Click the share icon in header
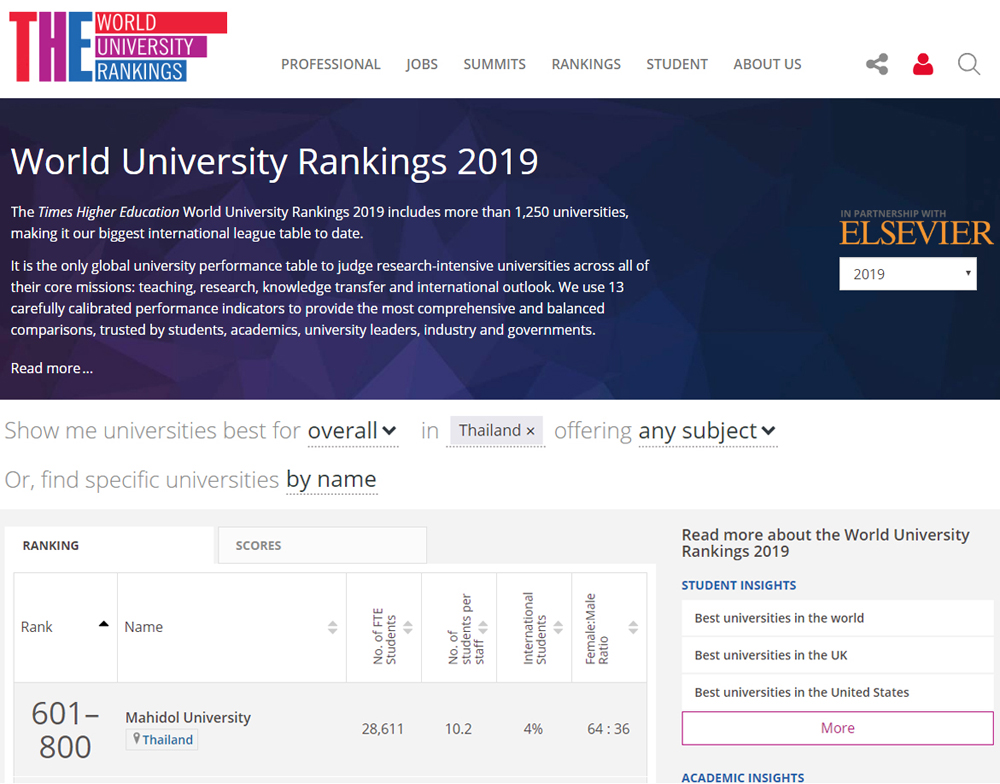Viewport: 1000px width, 784px height. [877, 65]
